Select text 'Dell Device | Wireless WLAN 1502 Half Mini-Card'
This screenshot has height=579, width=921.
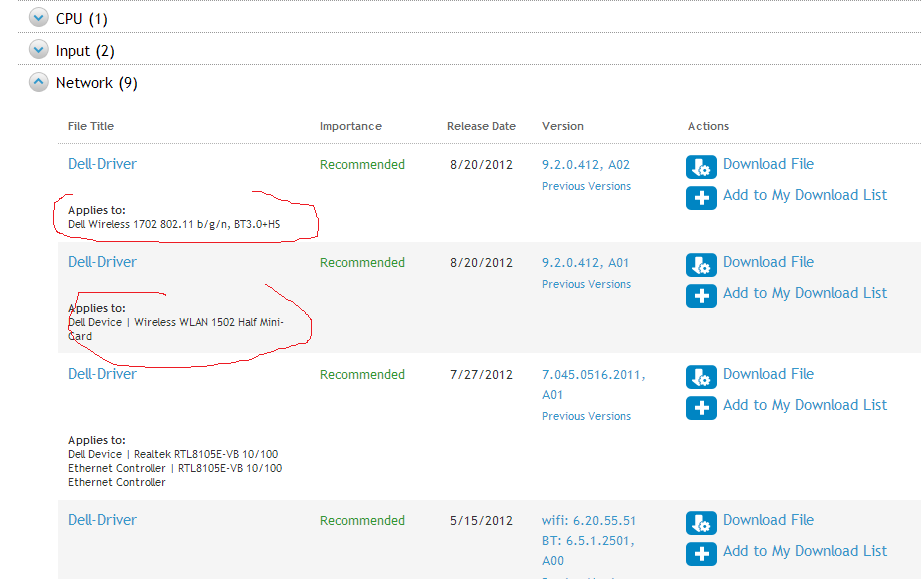[176, 329]
